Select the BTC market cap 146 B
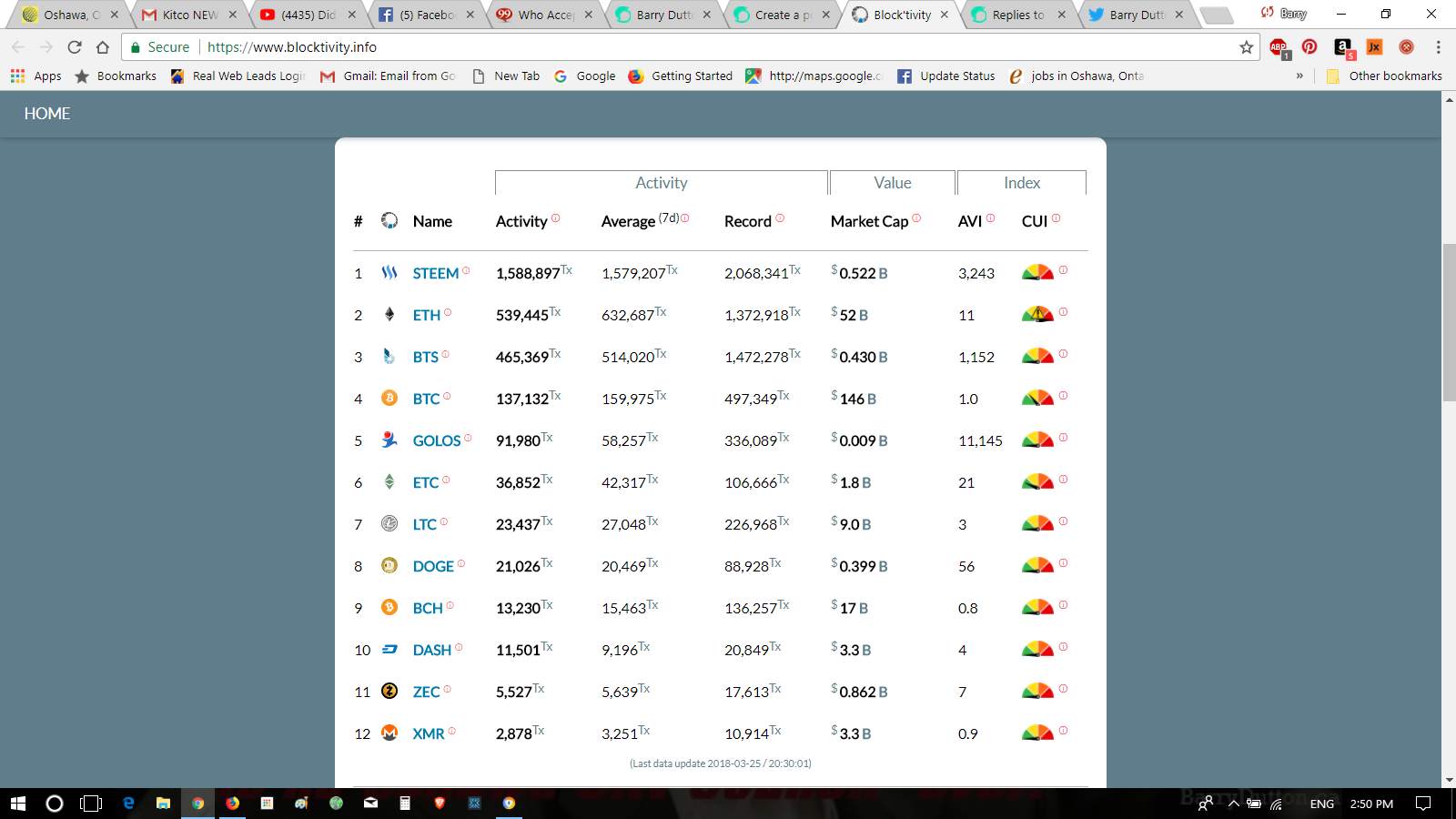The height and width of the screenshot is (819, 1456). pyautogui.click(x=858, y=399)
